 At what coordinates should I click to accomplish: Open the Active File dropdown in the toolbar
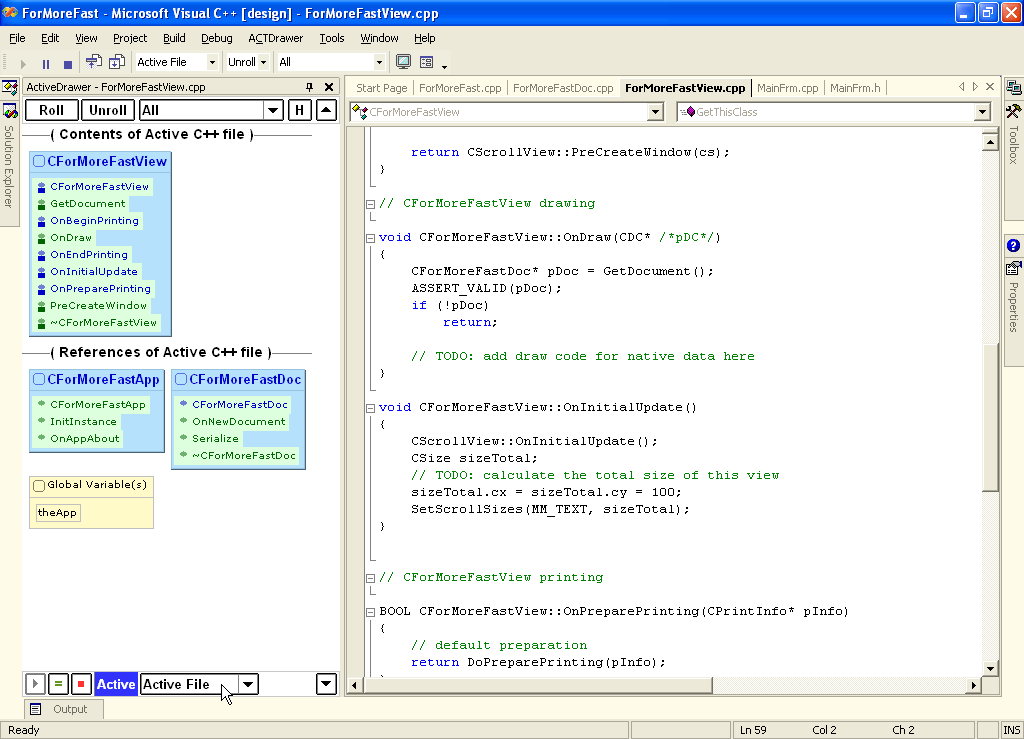[x=212, y=62]
